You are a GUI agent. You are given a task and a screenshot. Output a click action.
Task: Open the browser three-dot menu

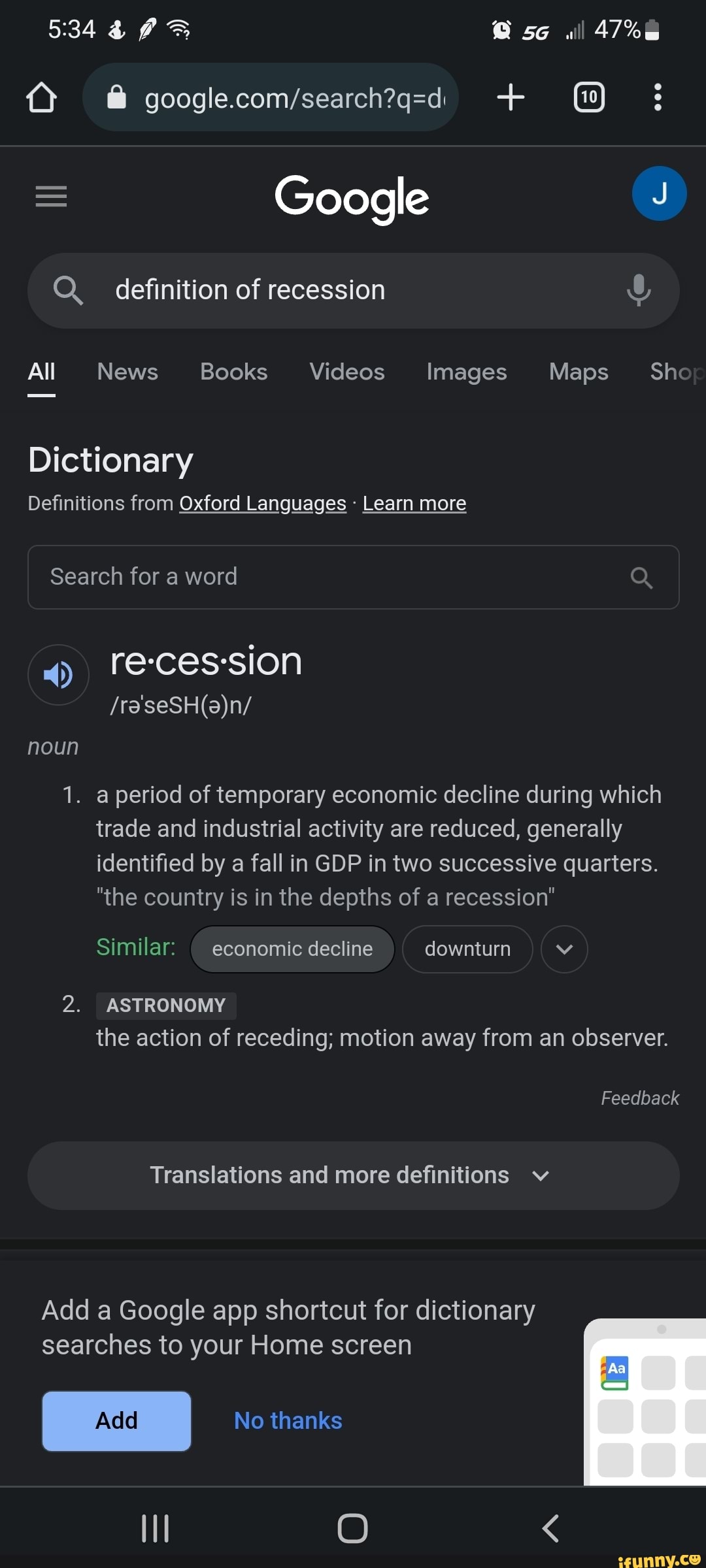click(658, 97)
